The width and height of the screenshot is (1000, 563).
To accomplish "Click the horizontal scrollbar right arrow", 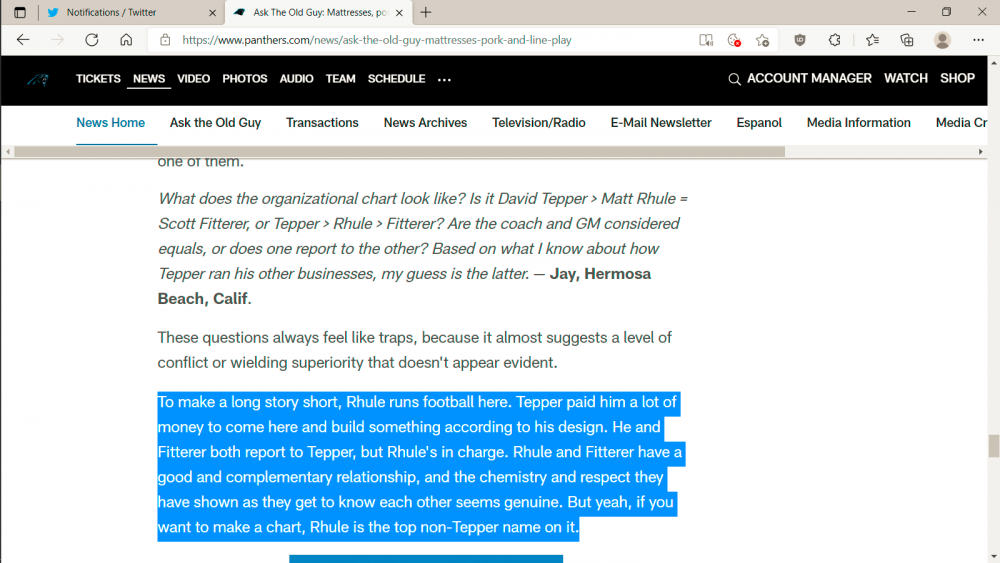I will (980, 152).
